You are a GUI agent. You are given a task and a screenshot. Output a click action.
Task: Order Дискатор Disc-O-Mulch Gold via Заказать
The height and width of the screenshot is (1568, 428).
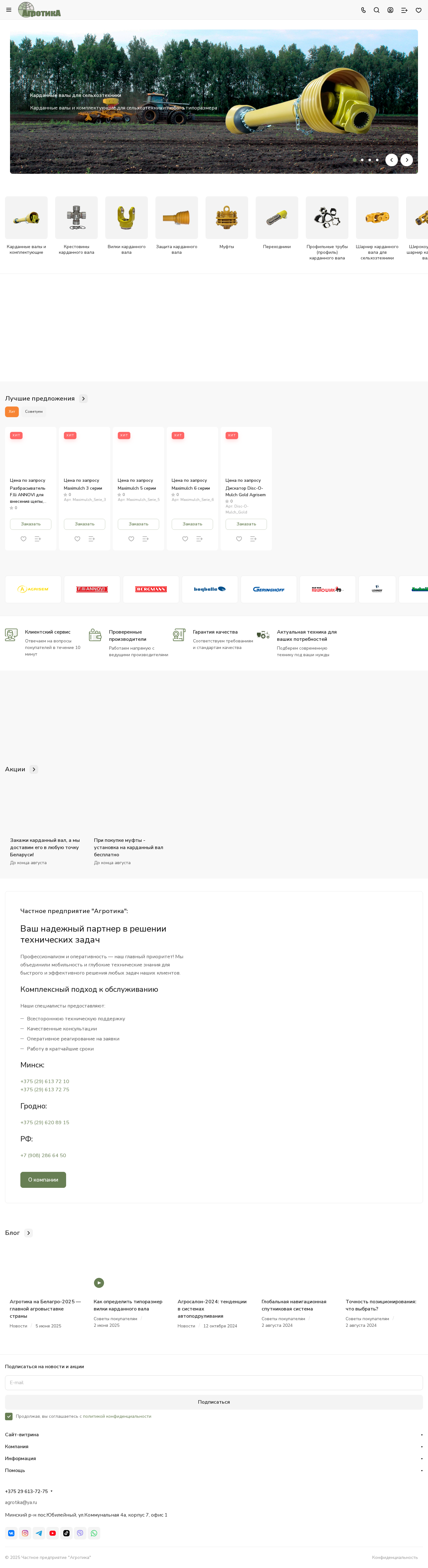246,524
